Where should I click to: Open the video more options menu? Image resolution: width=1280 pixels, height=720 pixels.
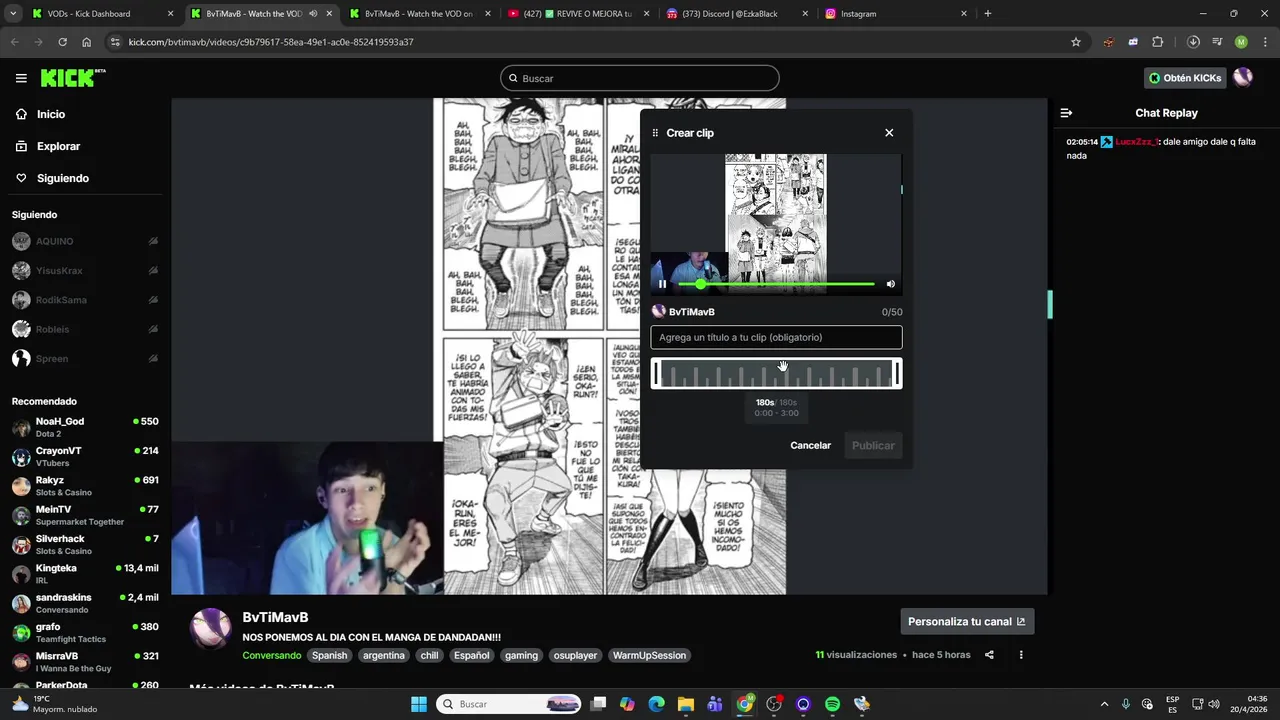tap(1021, 655)
